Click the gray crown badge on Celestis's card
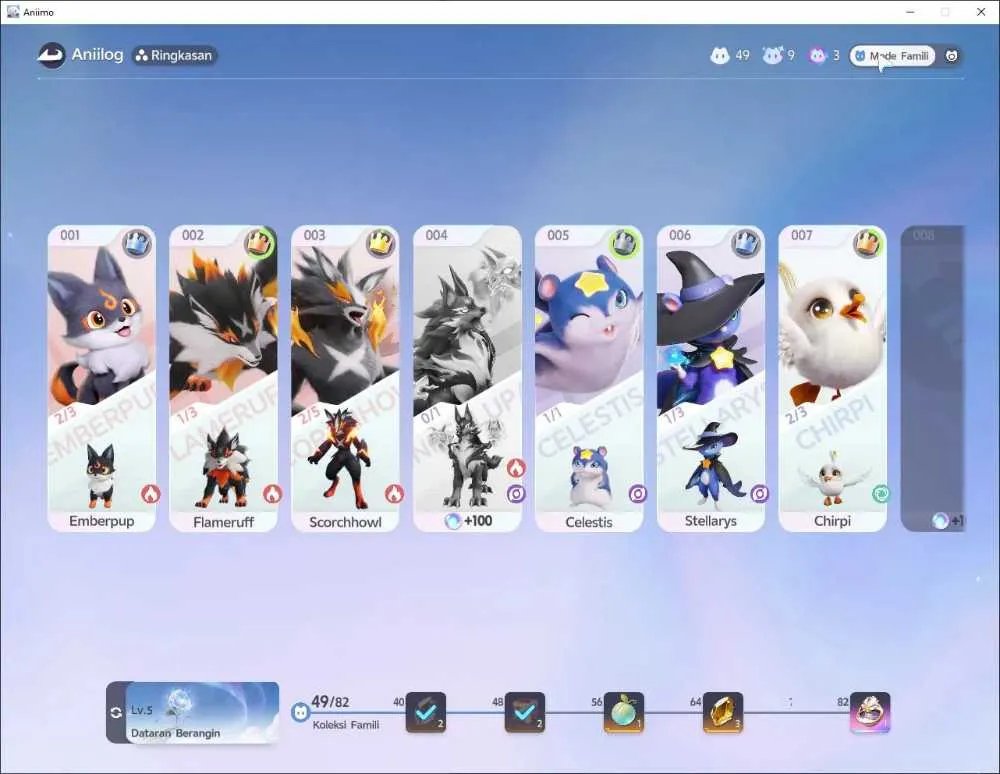The height and width of the screenshot is (774, 1000). point(624,244)
